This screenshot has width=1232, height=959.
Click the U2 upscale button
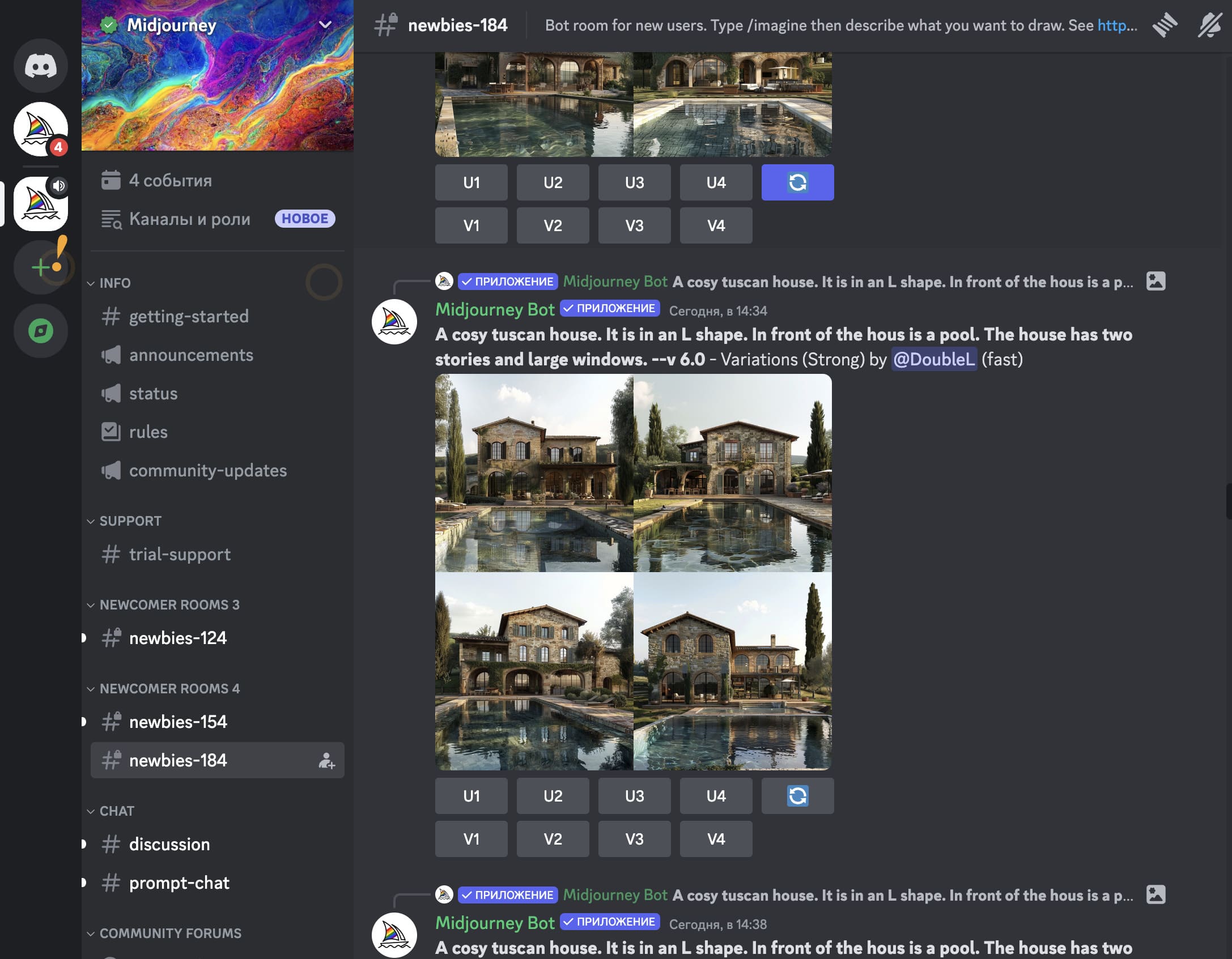(553, 795)
